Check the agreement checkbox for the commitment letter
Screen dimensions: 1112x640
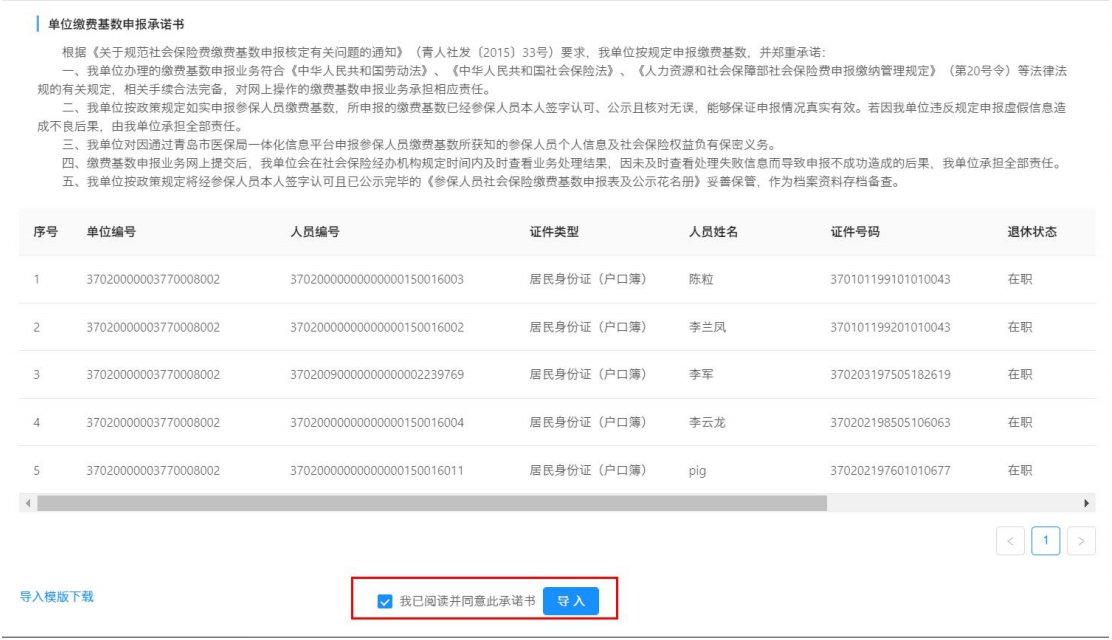(385, 601)
